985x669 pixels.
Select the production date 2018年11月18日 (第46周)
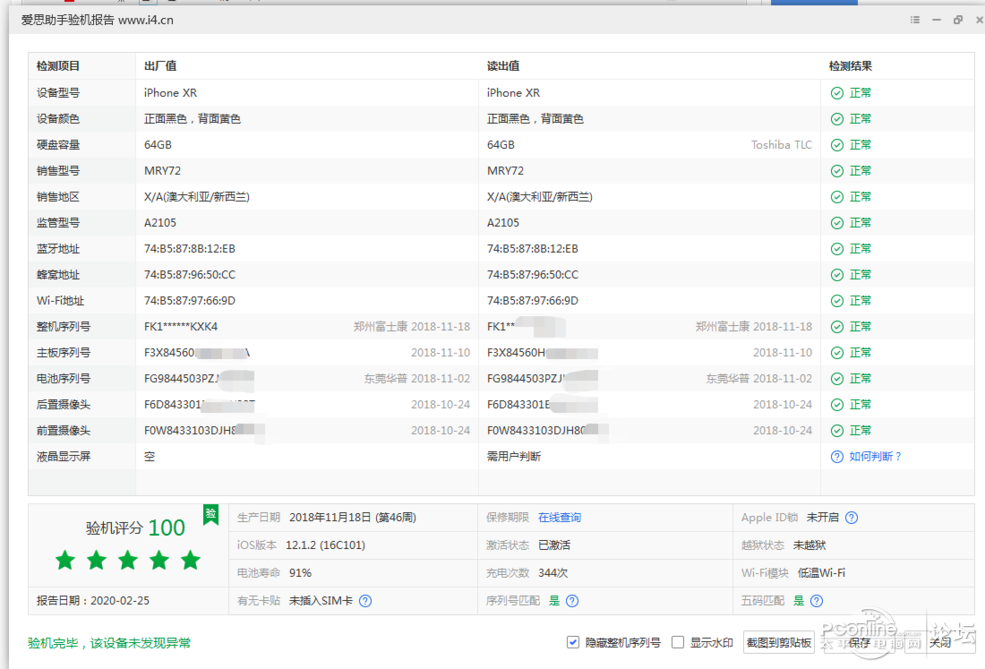point(352,518)
